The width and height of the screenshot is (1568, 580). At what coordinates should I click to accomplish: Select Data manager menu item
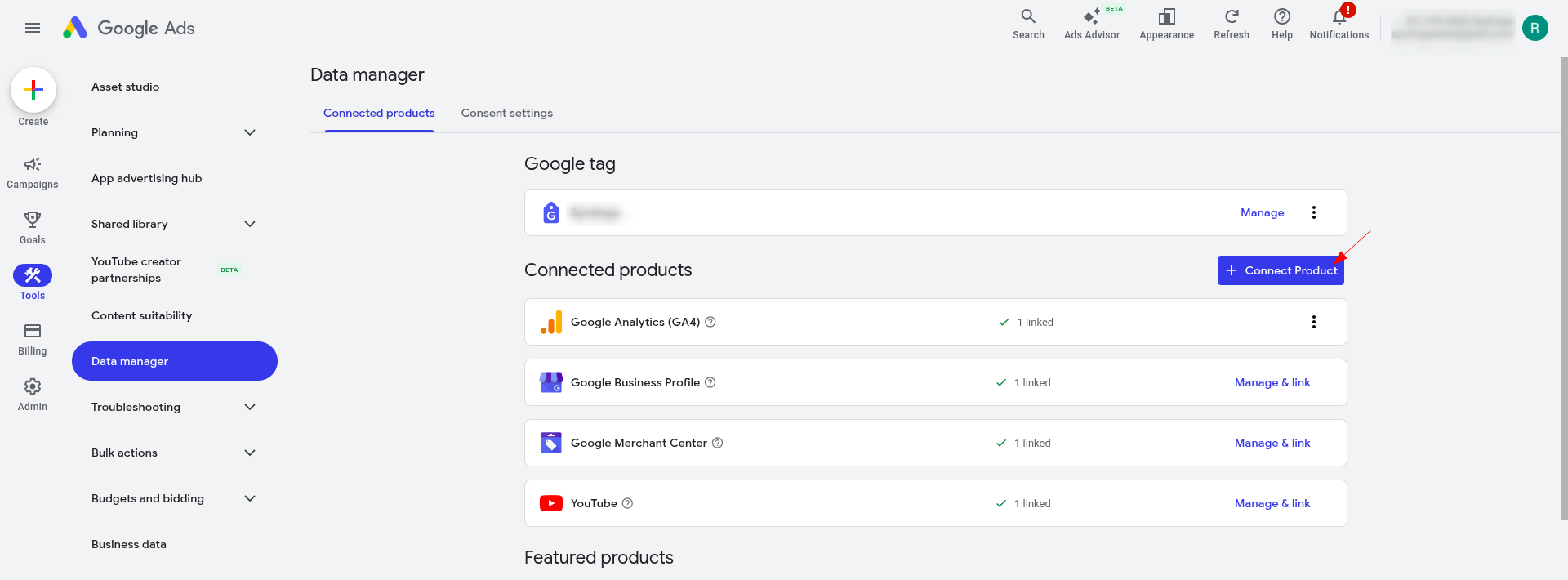tap(175, 361)
